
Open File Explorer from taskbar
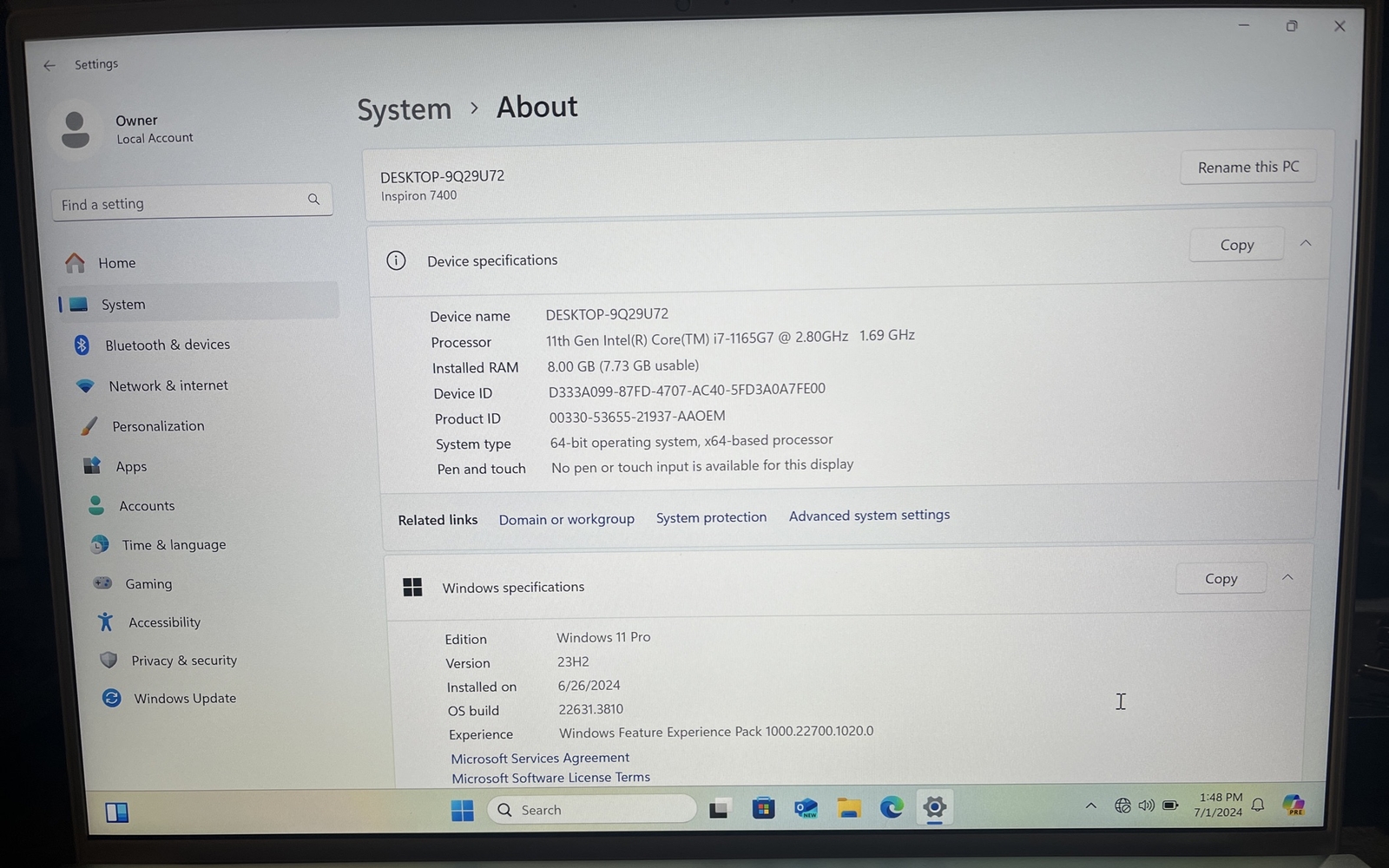click(x=849, y=808)
